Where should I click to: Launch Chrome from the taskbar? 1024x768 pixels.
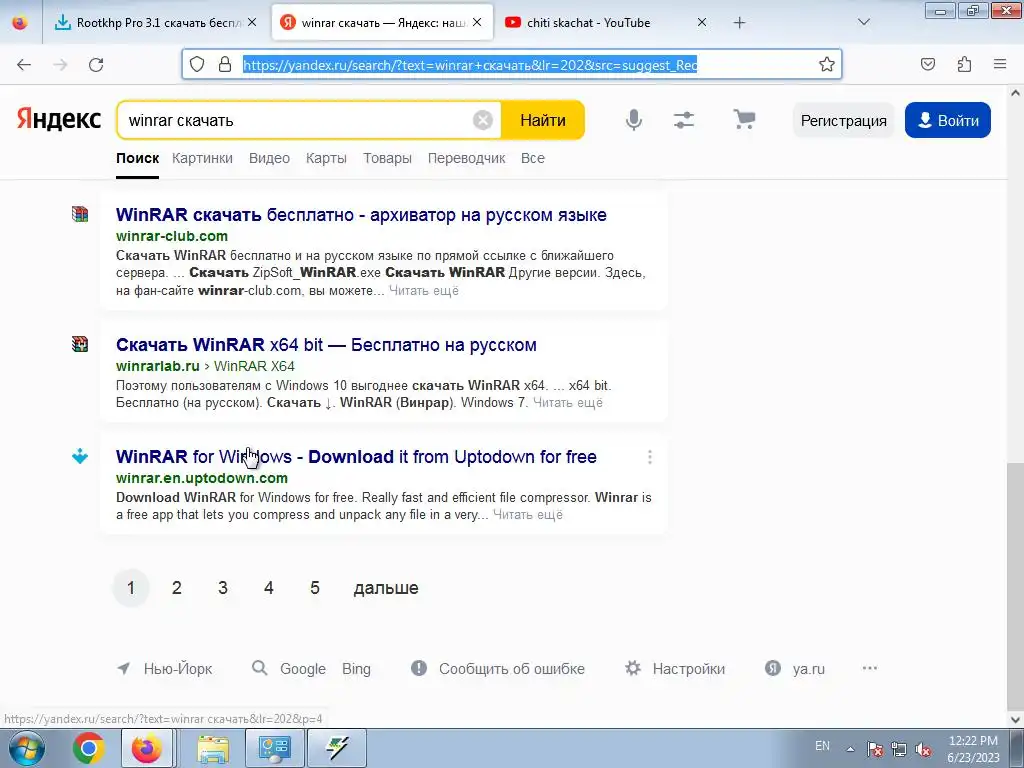click(x=89, y=748)
